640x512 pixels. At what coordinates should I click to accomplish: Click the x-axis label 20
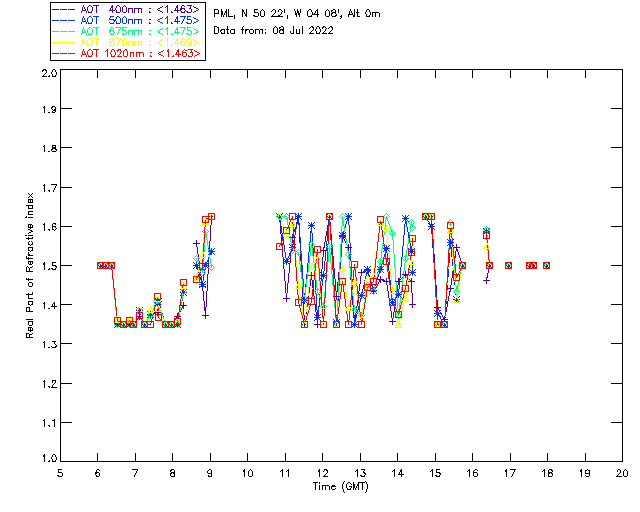pos(622,473)
